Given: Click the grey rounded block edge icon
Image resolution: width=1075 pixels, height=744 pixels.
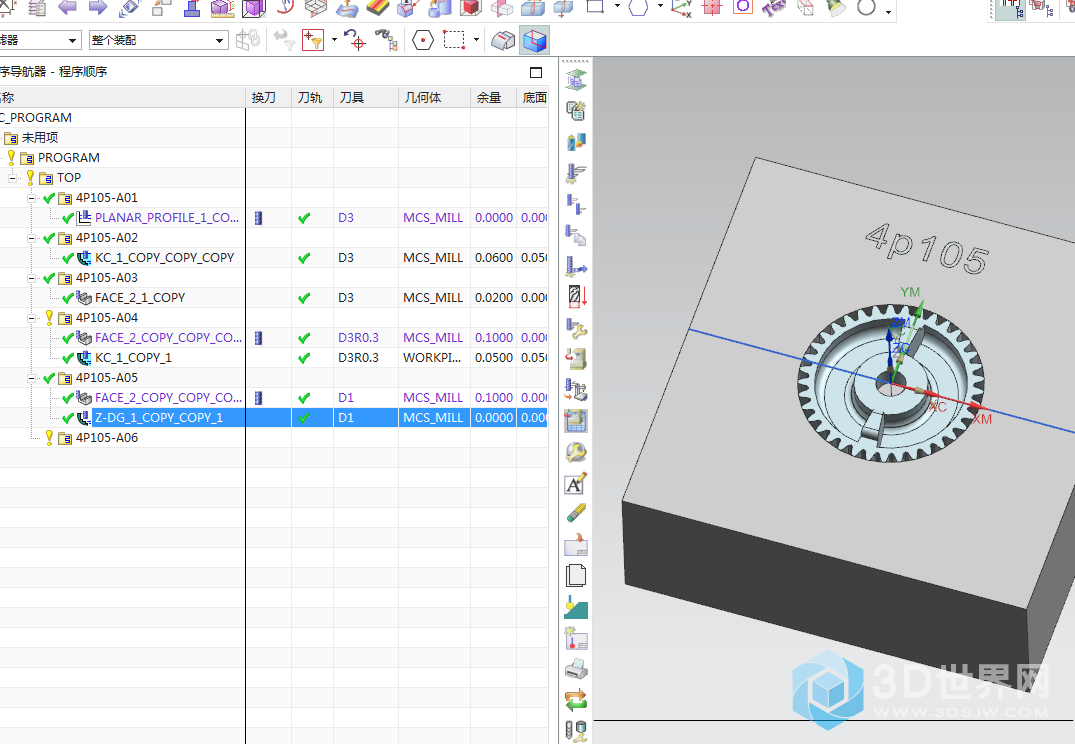Looking at the screenshot, I should pyautogui.click(x=503, y=40).
